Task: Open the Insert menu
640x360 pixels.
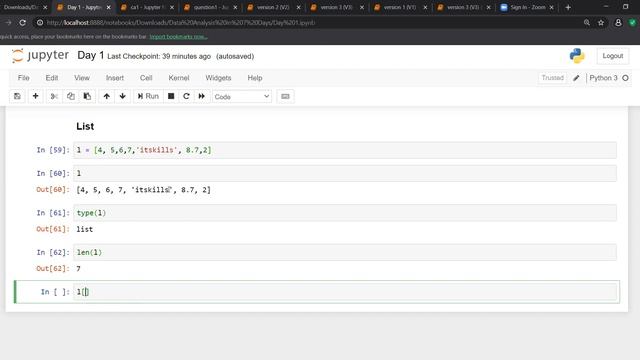Action: click(115, 78)
